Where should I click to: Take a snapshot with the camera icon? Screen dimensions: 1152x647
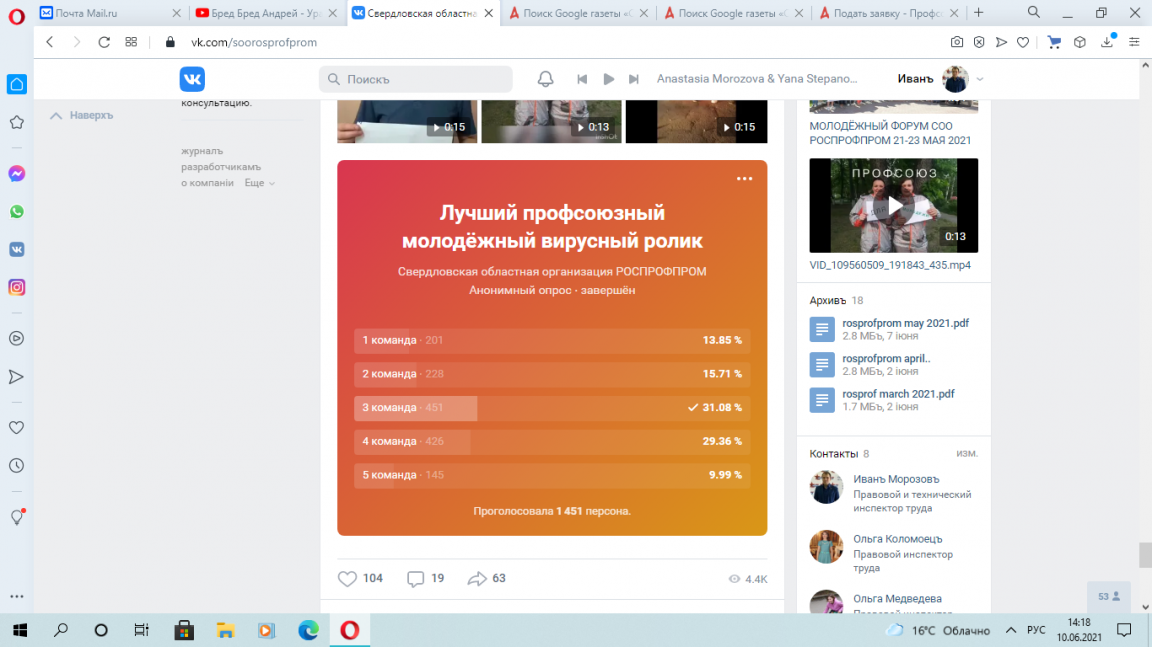pyautogui.click(x=956, y=43)
